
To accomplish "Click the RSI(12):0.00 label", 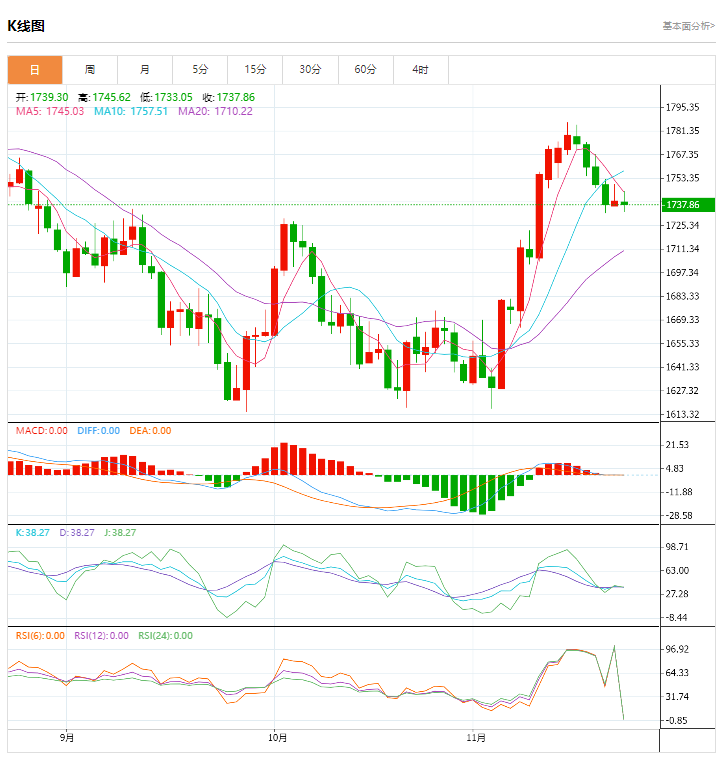I will [101, 636].
